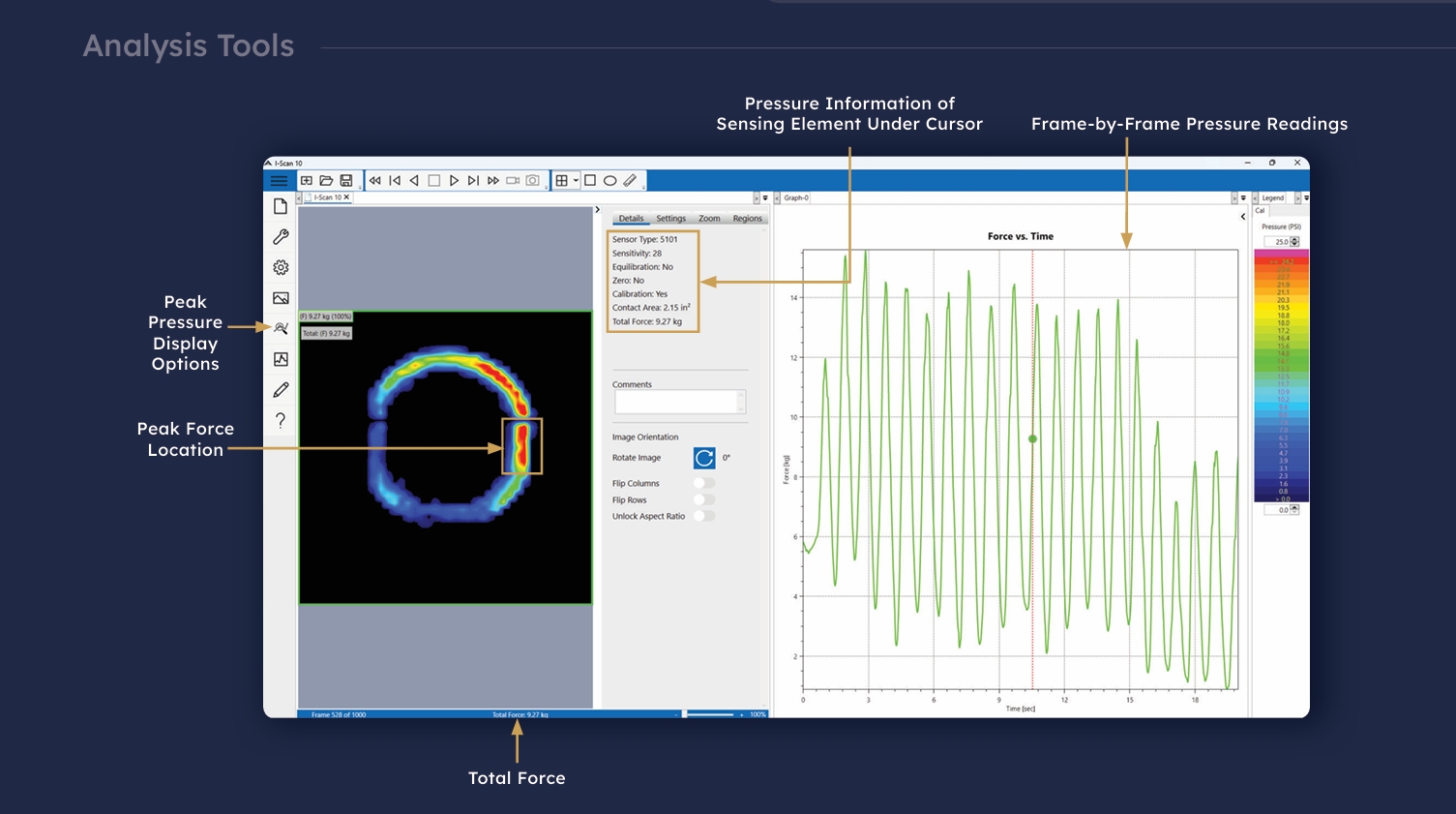Click the snapshot camera icon
The height and width of the screenshot is (814, 1456).
click(x=532, y=181)
